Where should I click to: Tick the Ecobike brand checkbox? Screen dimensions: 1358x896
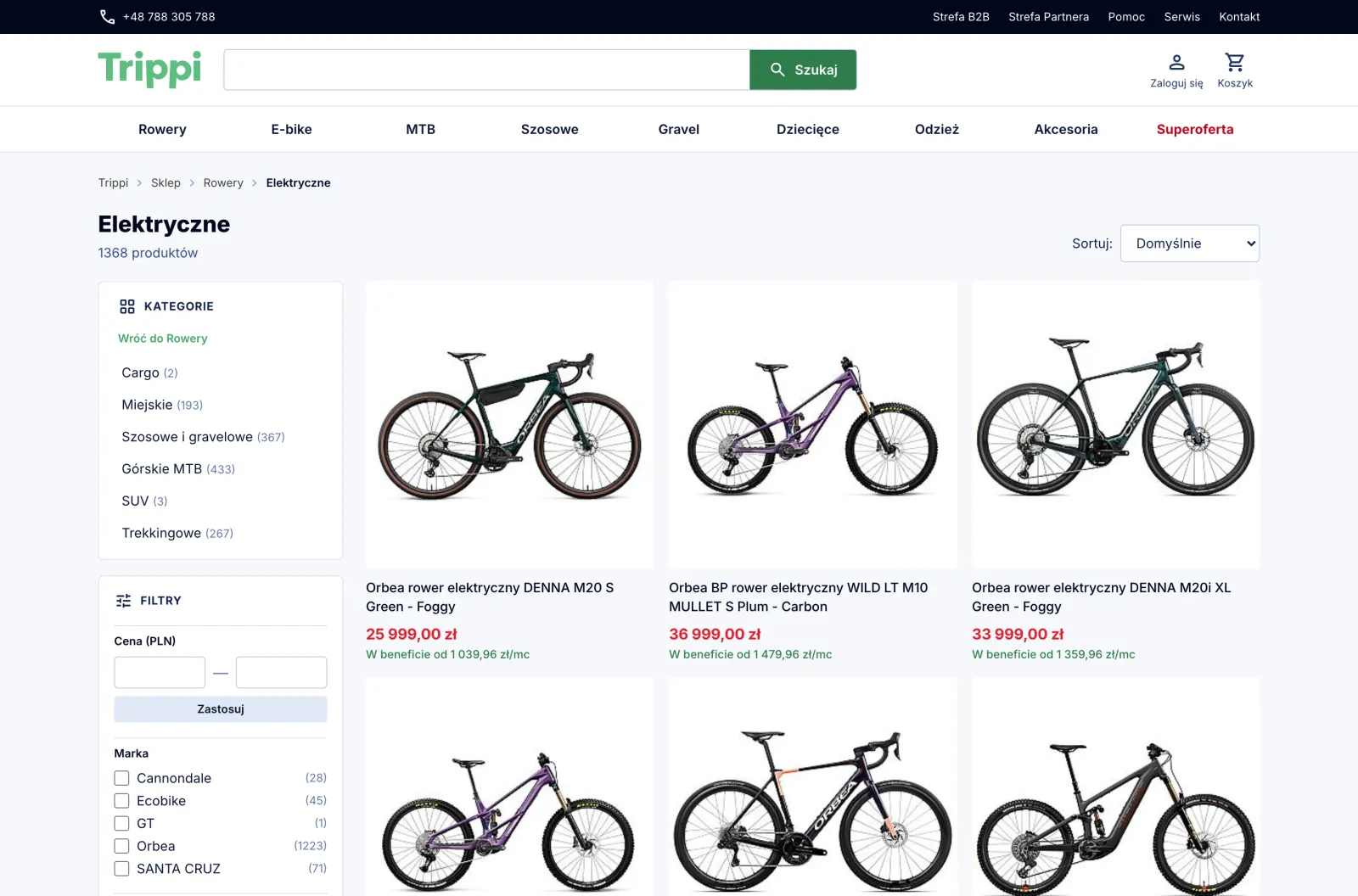[122, 801]
